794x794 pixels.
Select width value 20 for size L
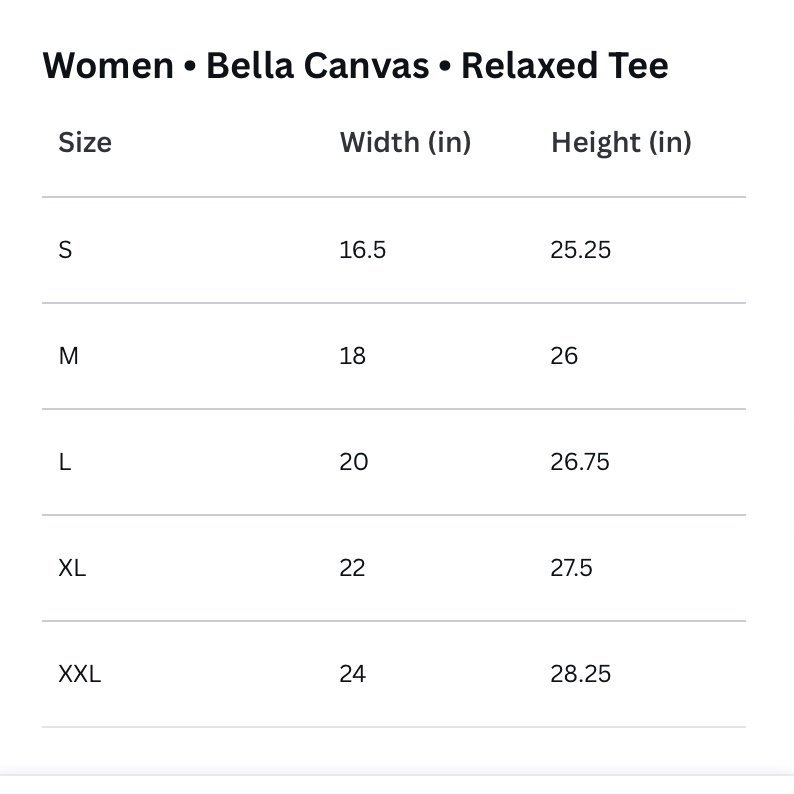(353, 462)
